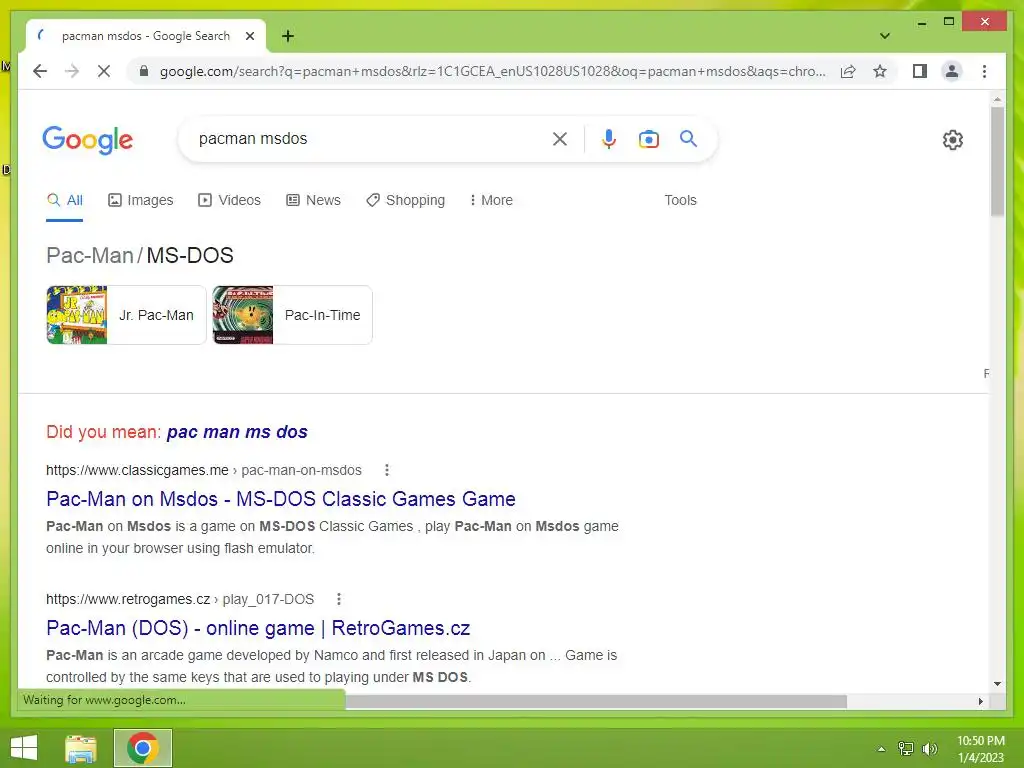Open Google quick settings gear
Screen dimensions: 1024x768
click(953, 140)
